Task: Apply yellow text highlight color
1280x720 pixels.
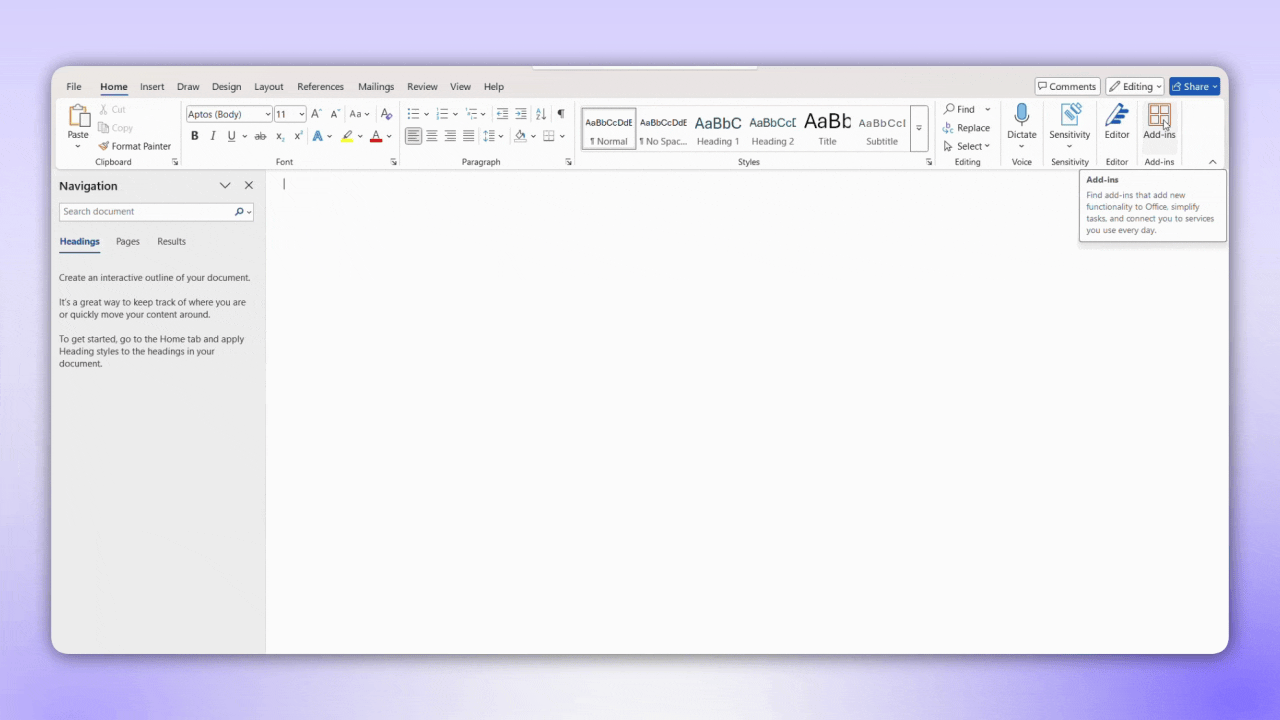Action: point(348,136)
